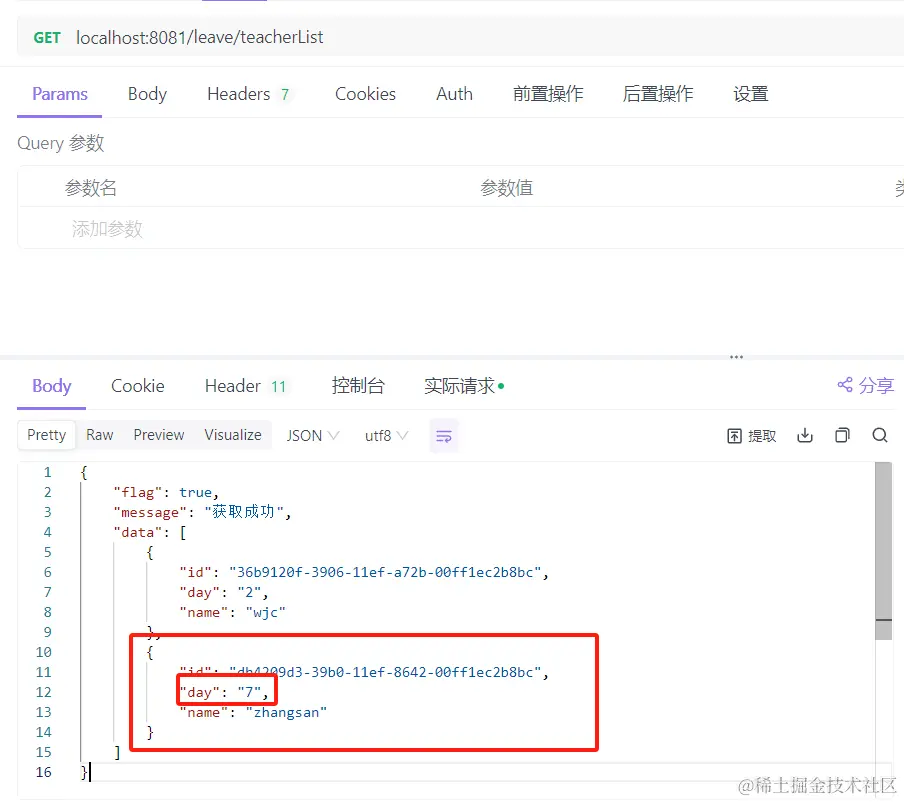
Task: Click the 参数值 column header
Action: [507, 188]
